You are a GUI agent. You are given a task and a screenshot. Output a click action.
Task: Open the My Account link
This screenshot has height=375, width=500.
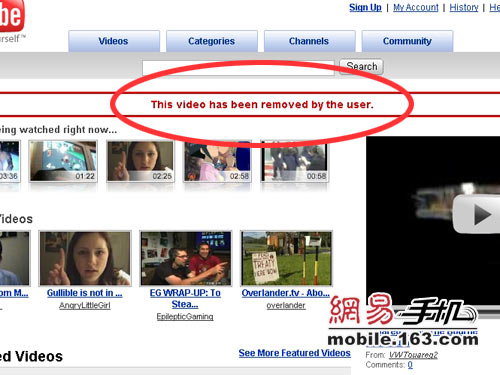[416, 7]
